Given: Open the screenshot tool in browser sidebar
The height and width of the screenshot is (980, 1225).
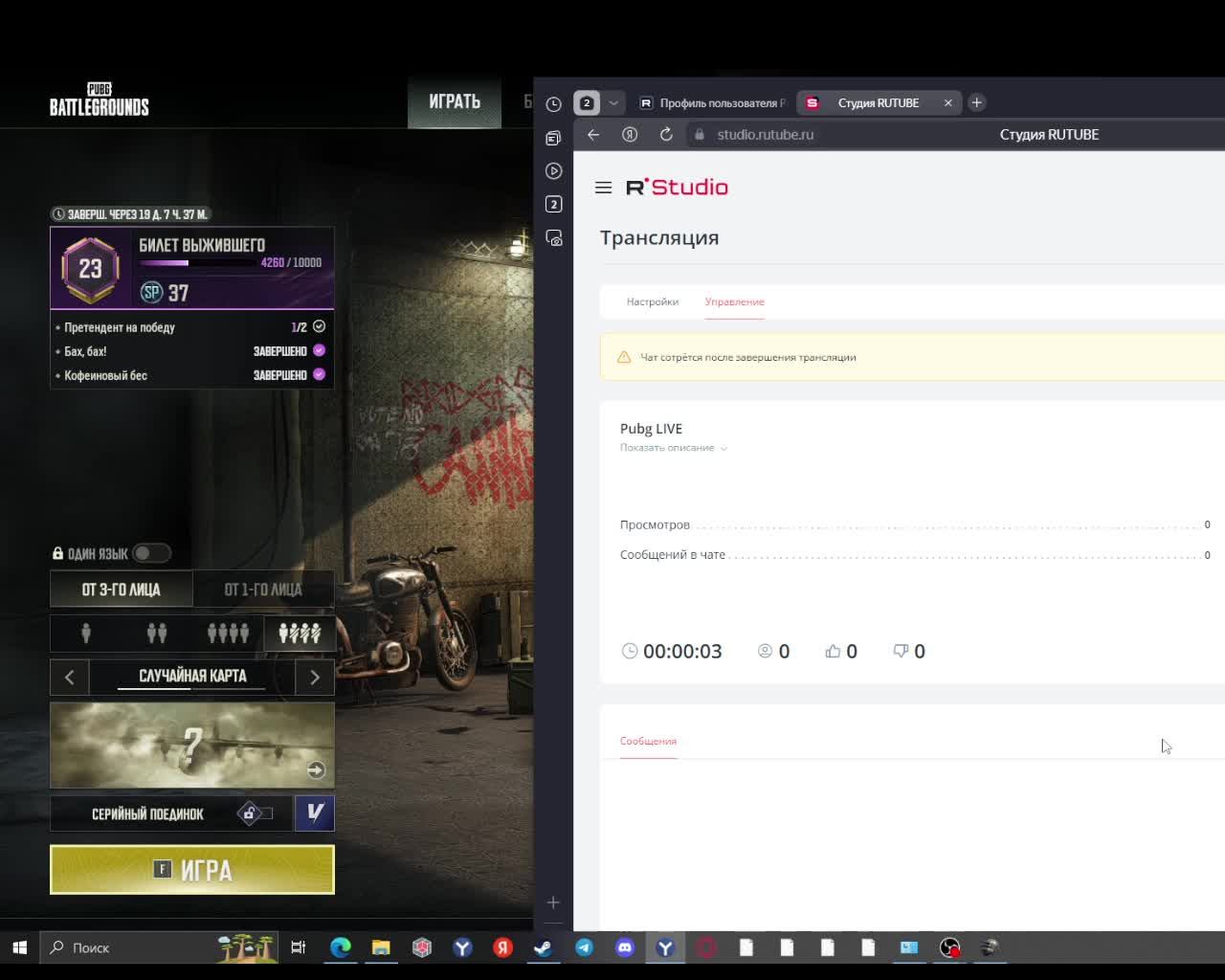Looking at the screenshot, I should coord(553,237).
